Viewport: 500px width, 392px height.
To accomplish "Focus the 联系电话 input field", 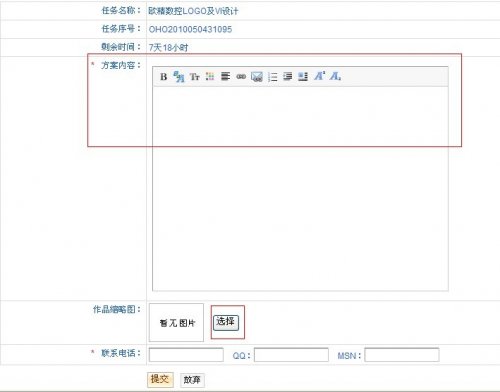I will pos(186,355).
